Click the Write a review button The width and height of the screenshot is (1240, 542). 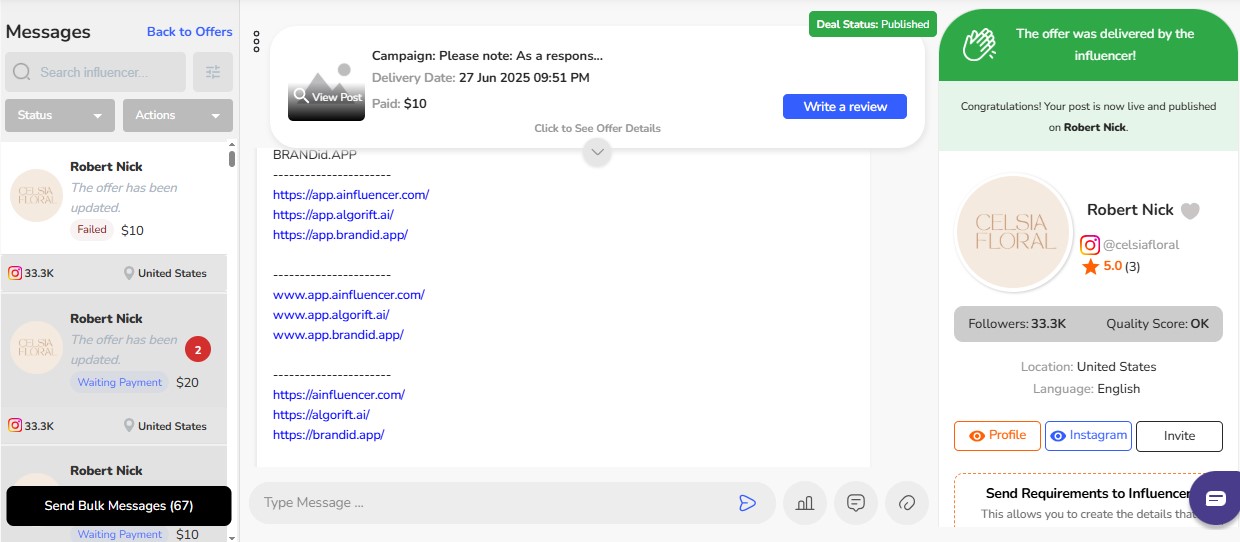pos(845,106)
